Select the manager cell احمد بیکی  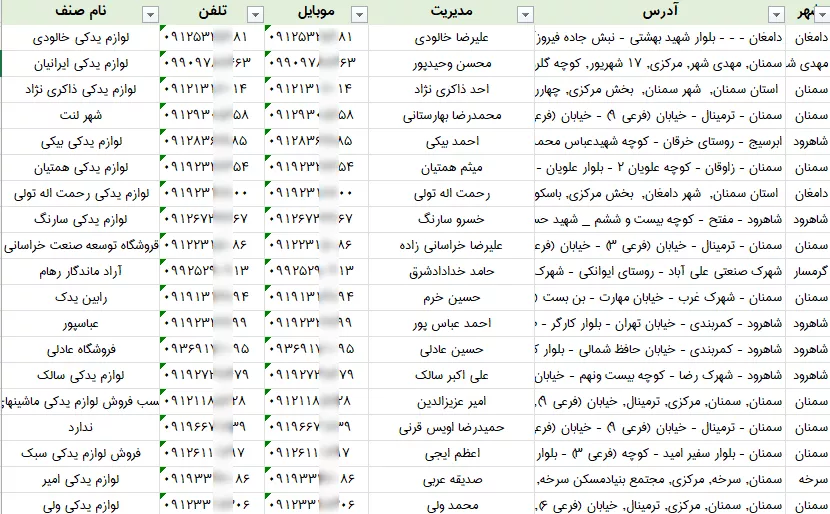click(x=452, y=141)
